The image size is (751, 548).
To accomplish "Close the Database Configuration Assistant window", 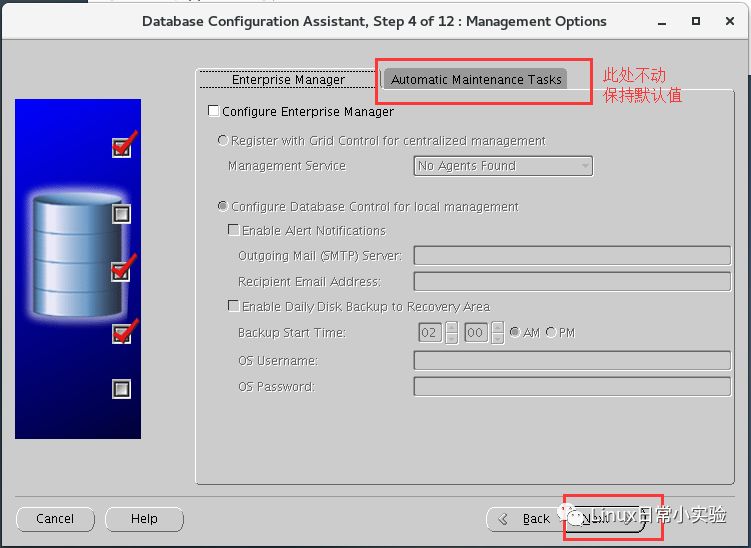I will pyautogui.click(x=730, y=21).
